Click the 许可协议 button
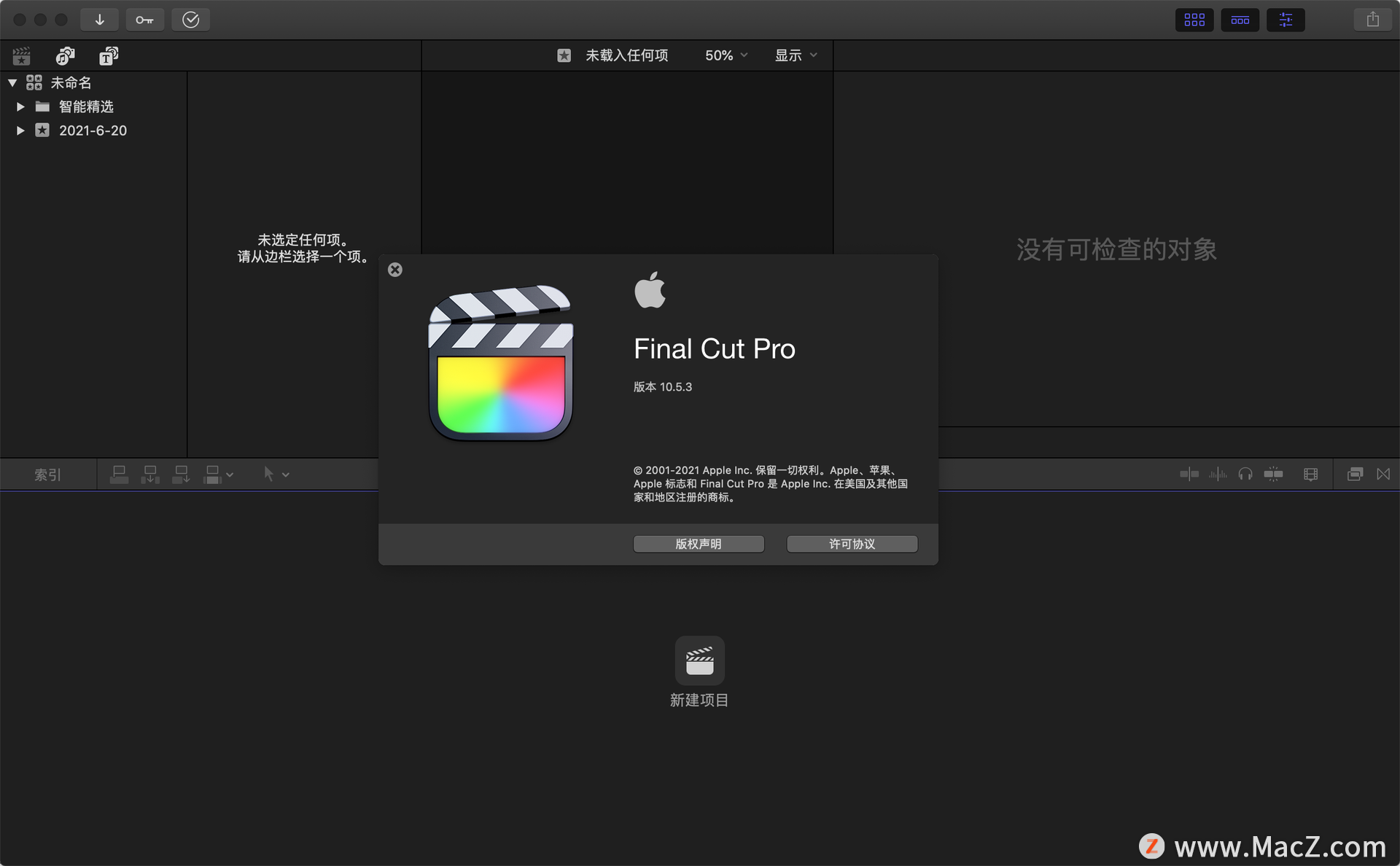This screenshot has width=1400, height=866. coord(852,544)
